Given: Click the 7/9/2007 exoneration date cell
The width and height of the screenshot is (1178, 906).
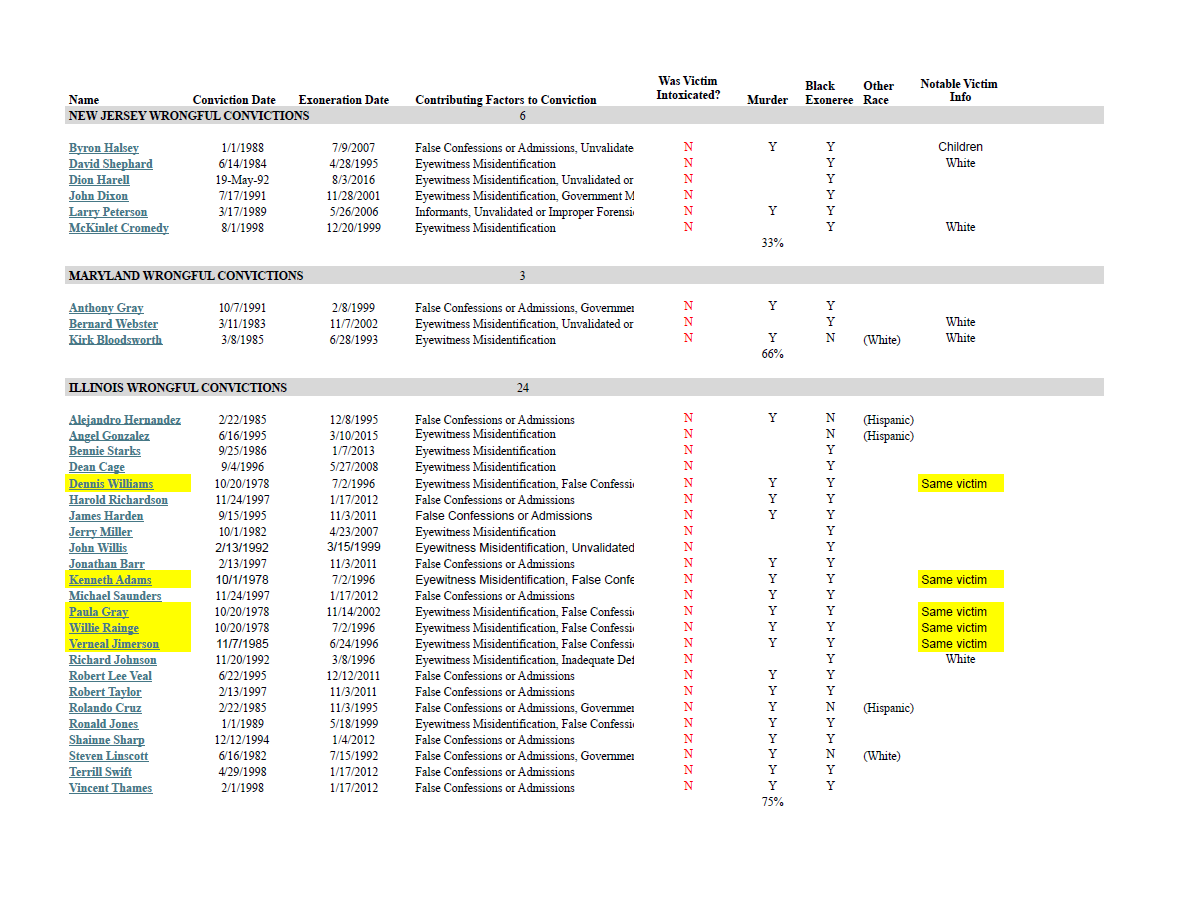Looking at the screenshot, I should click(353, 148).
